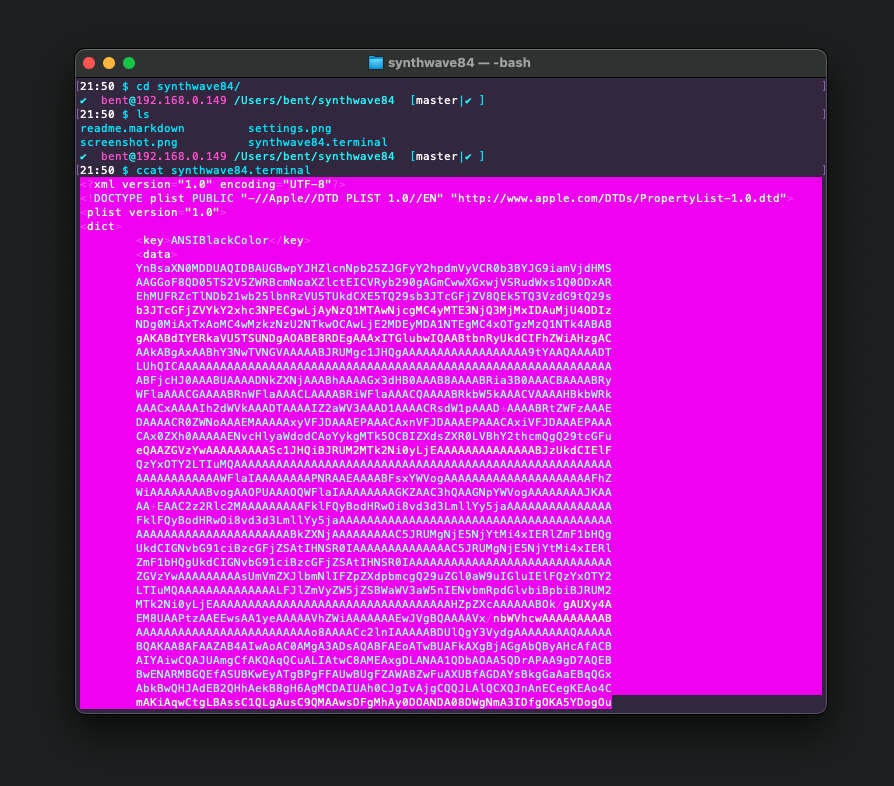894x786 pixels.
Task: Click the data line starting 'UkdCIGNvbG91ciBz'
Action: 373,548
